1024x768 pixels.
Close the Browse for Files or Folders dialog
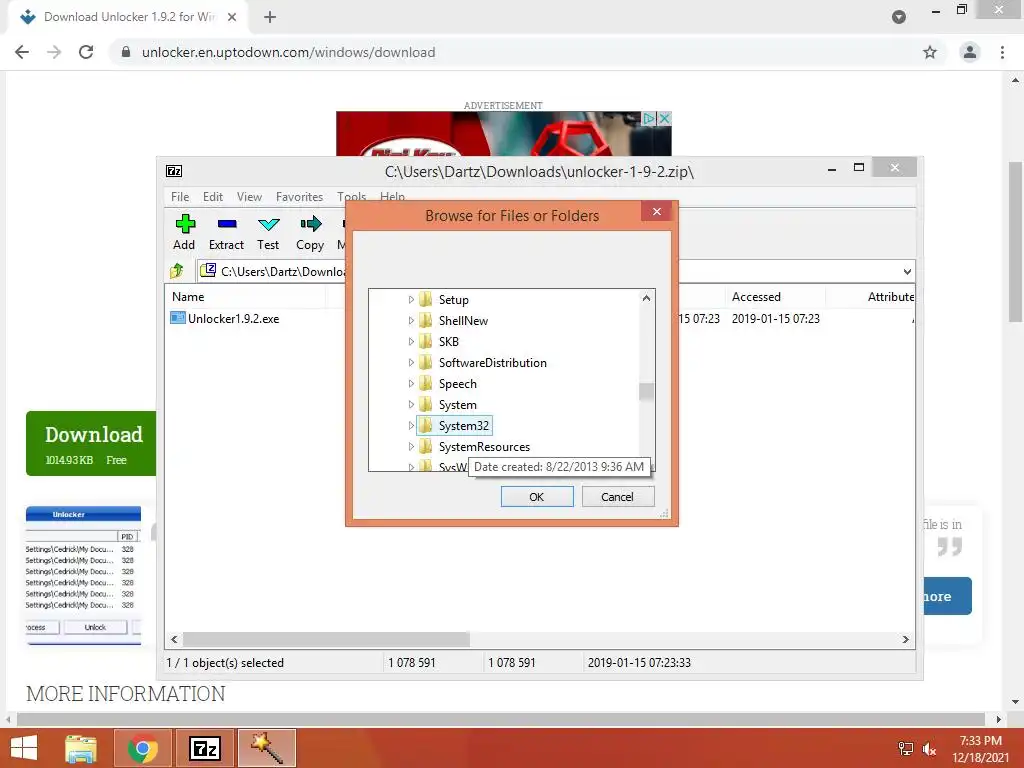(656, 211)
